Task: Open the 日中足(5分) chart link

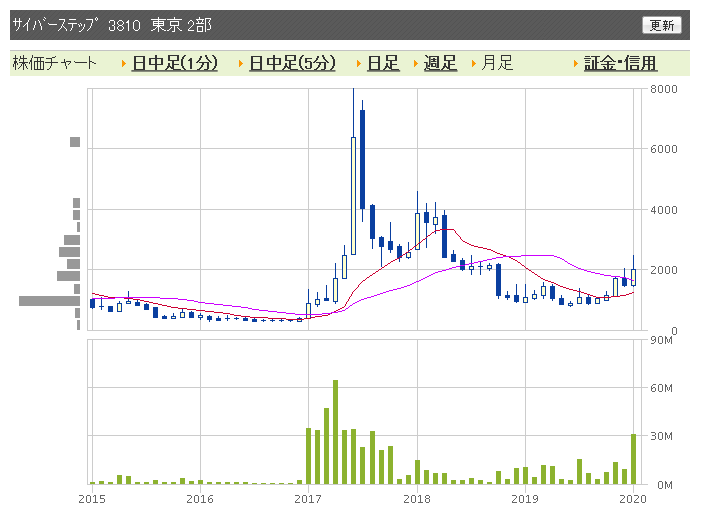Action: coord(292,63)
